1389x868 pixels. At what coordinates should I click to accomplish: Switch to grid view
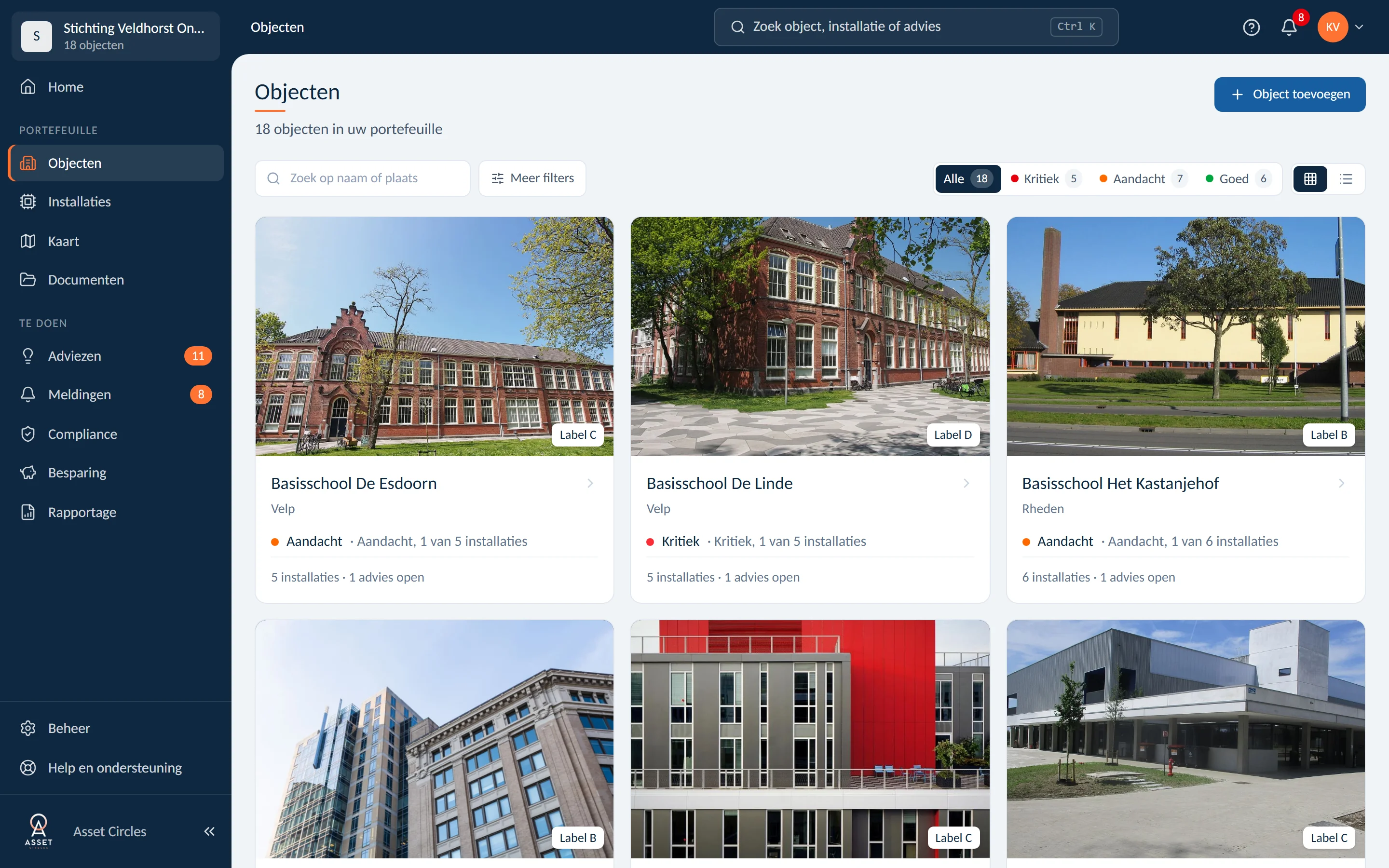1310,178
